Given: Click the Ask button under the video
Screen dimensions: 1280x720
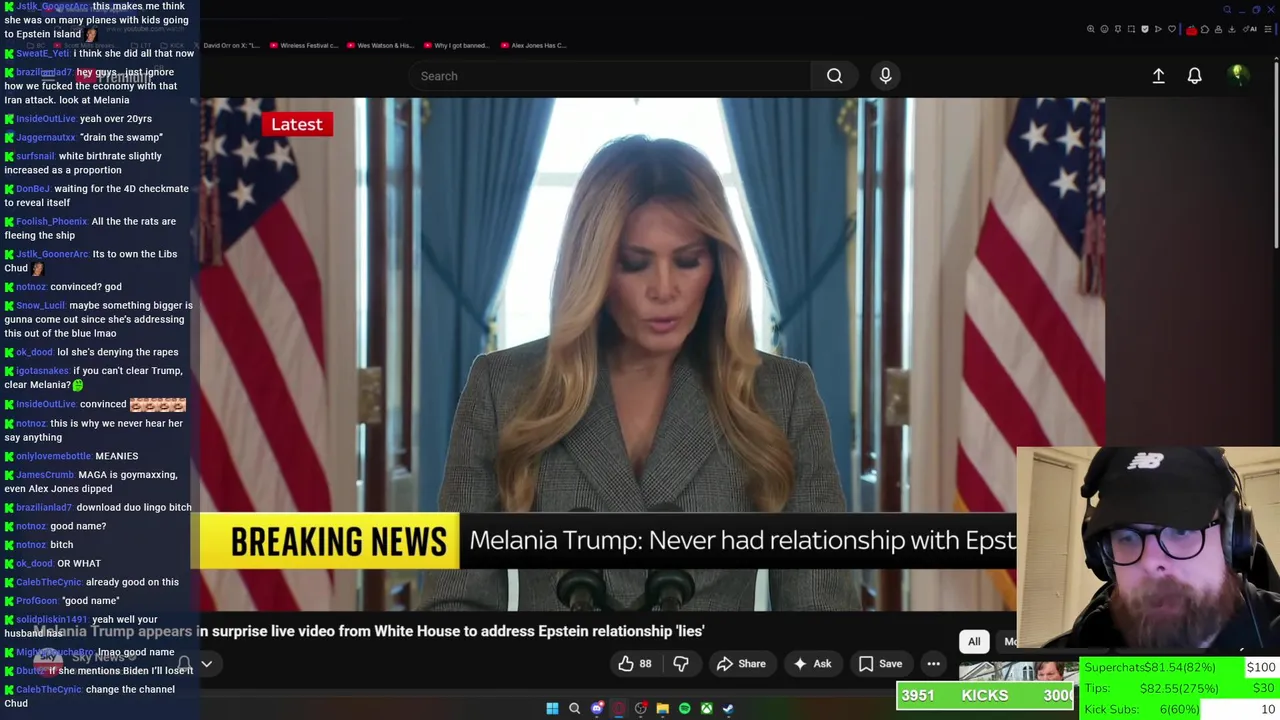Looking at the screenshot, I should point(812,664).
